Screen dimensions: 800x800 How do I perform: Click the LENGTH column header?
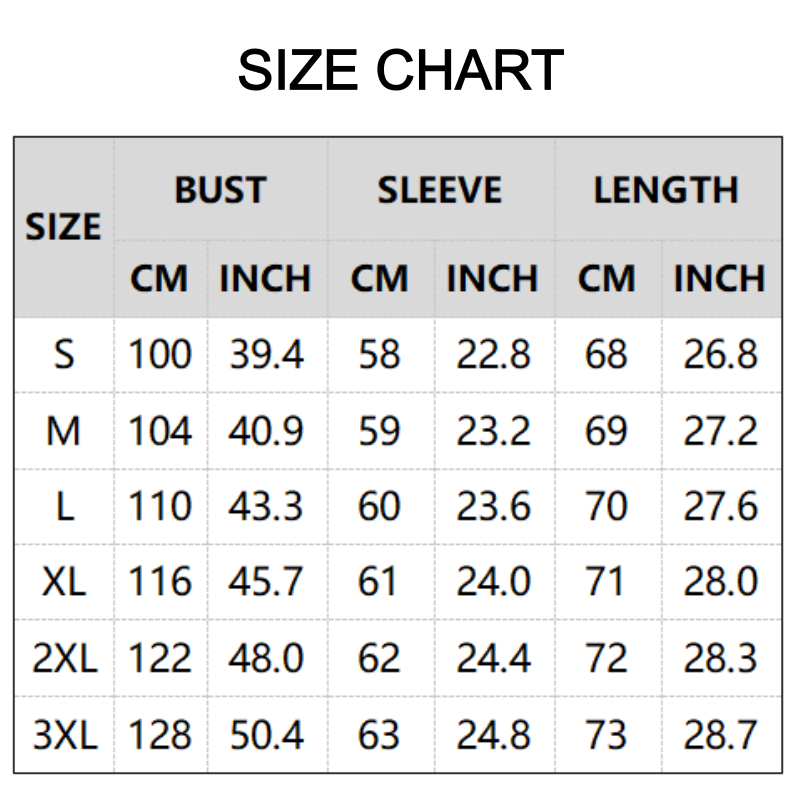tap(665, 190)
